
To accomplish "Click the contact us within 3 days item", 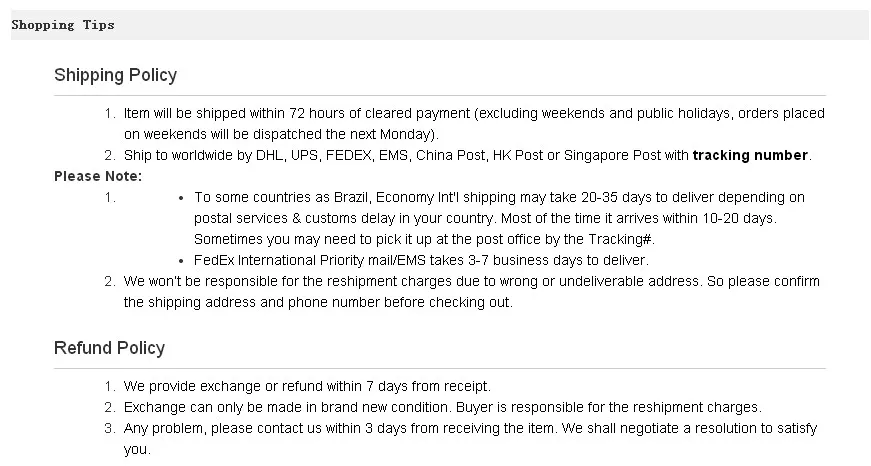I will (x=470, y=439).
